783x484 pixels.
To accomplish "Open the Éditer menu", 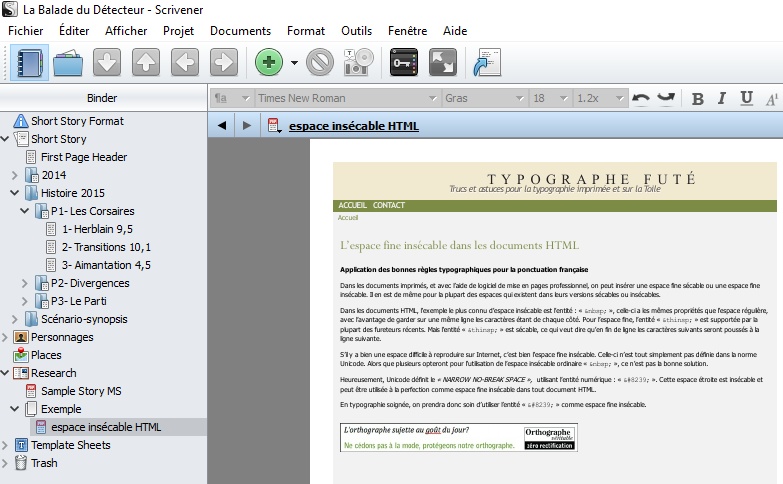I will point(74,31).
